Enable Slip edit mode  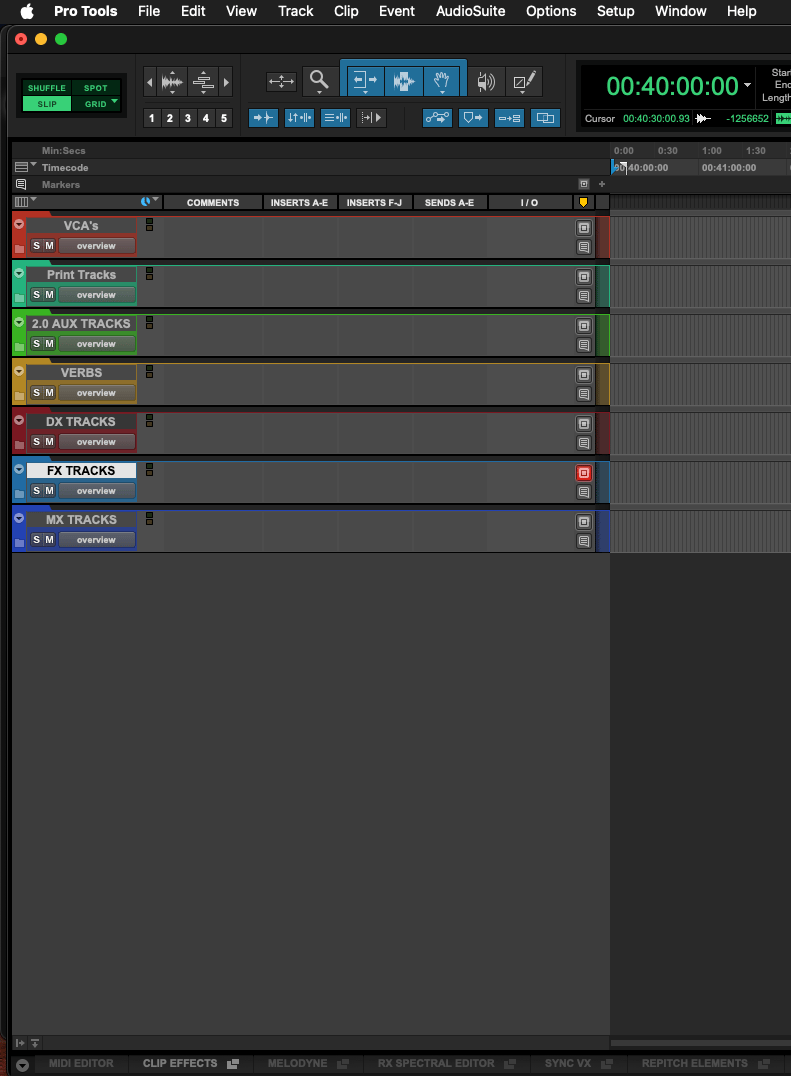[x=47, y=104]
